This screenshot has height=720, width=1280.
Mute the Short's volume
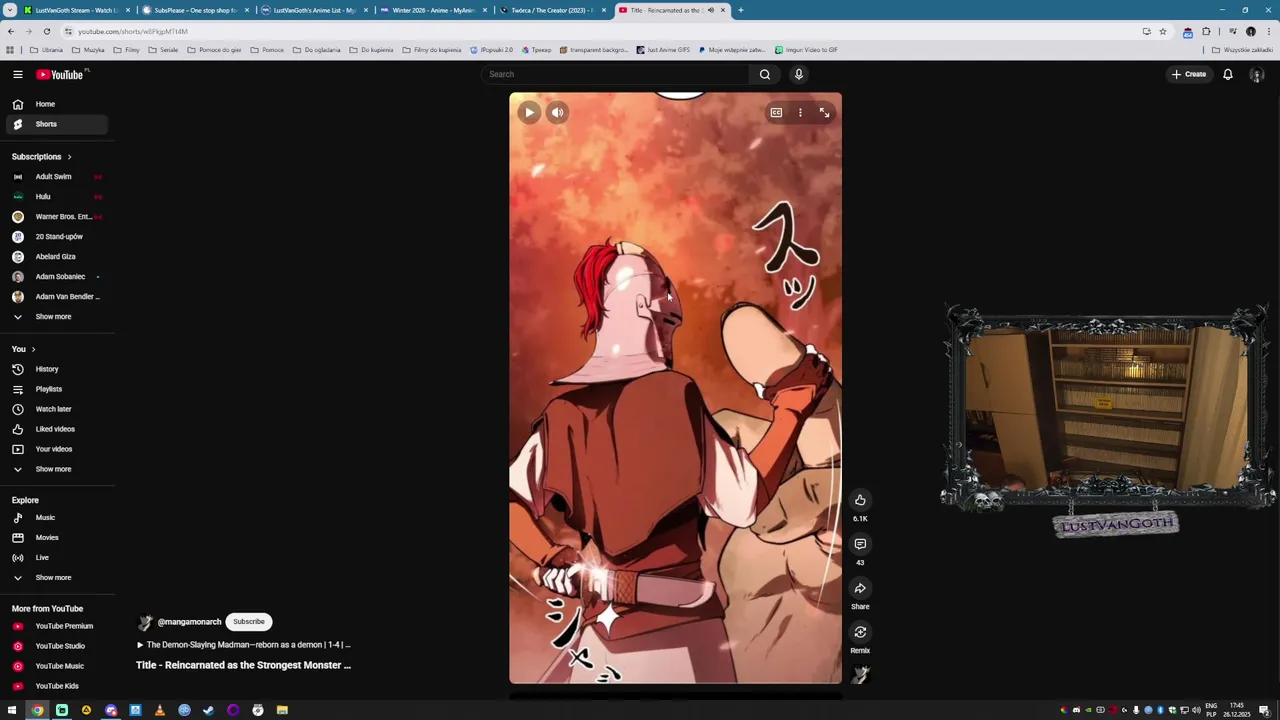(x=558, y=113)
